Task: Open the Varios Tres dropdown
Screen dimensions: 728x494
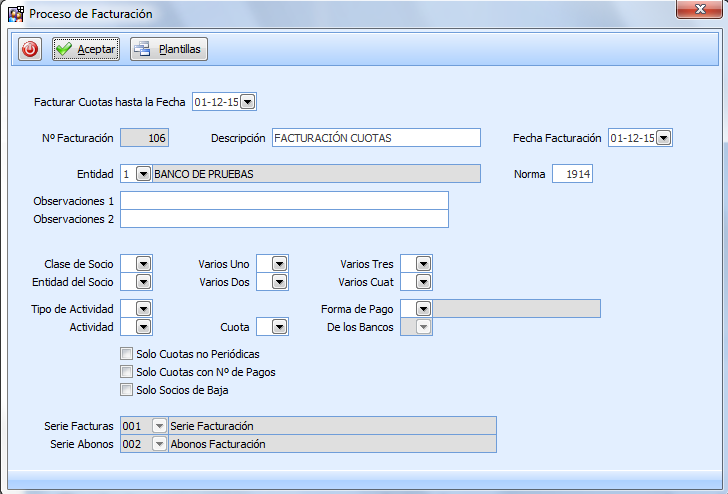Action: tap(423, 264)
